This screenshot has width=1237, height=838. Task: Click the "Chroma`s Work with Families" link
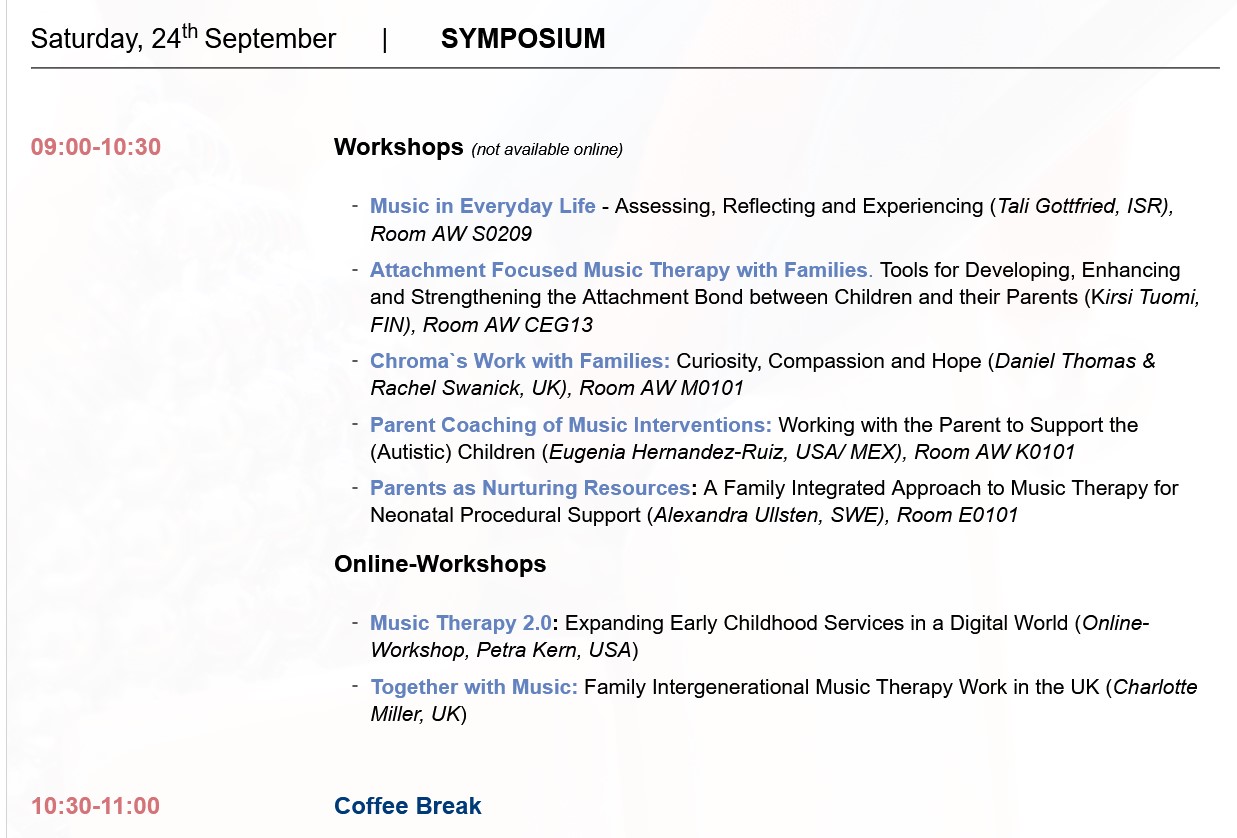coord(519,361)
